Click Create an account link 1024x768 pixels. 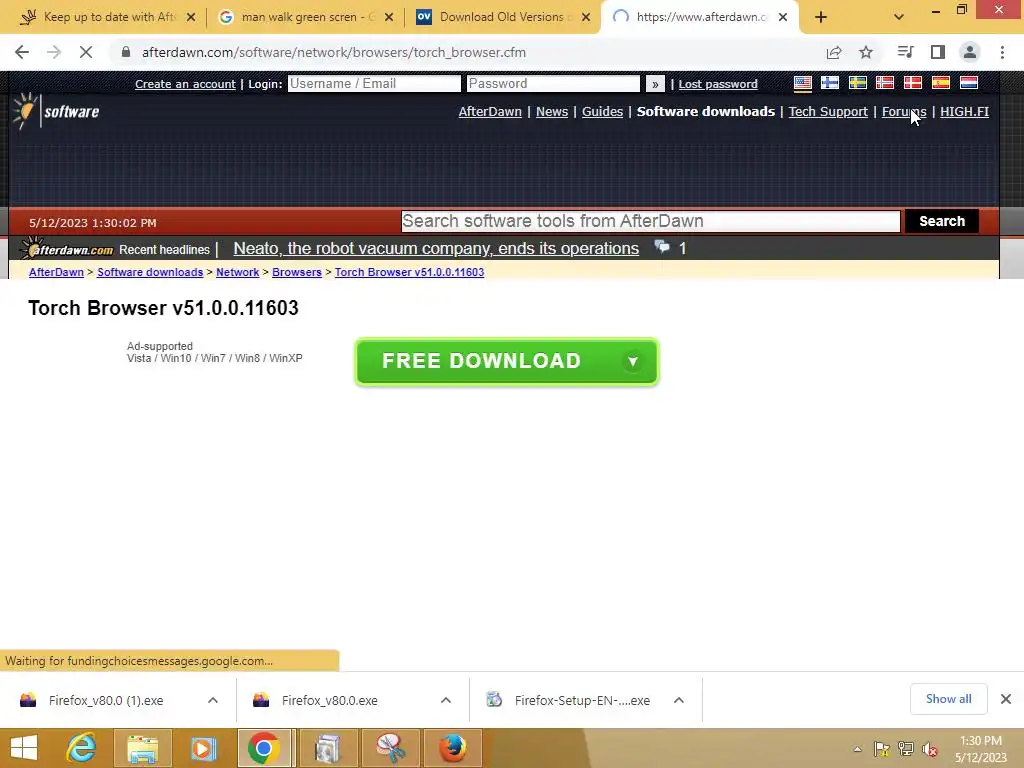[185, 84]
